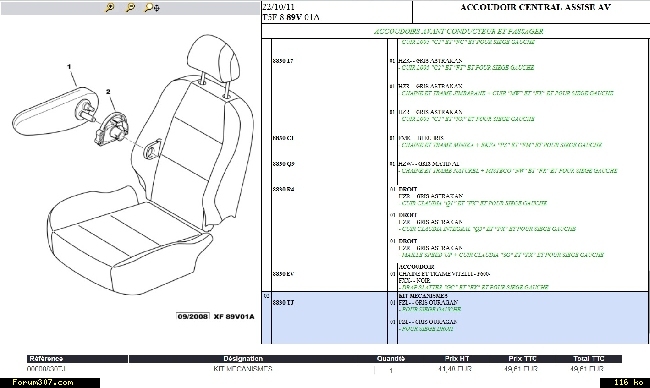
Task: Open the Forum307.com watermark link
Action: click(43, 383)
